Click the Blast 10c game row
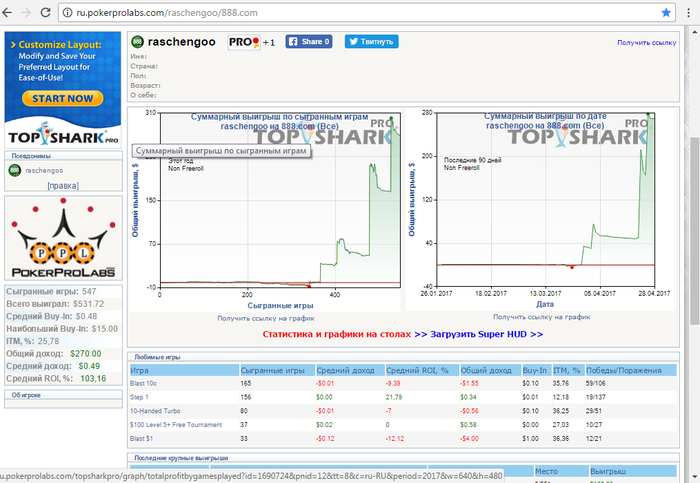Screen dimensions: 700x483 click(403, 383)
